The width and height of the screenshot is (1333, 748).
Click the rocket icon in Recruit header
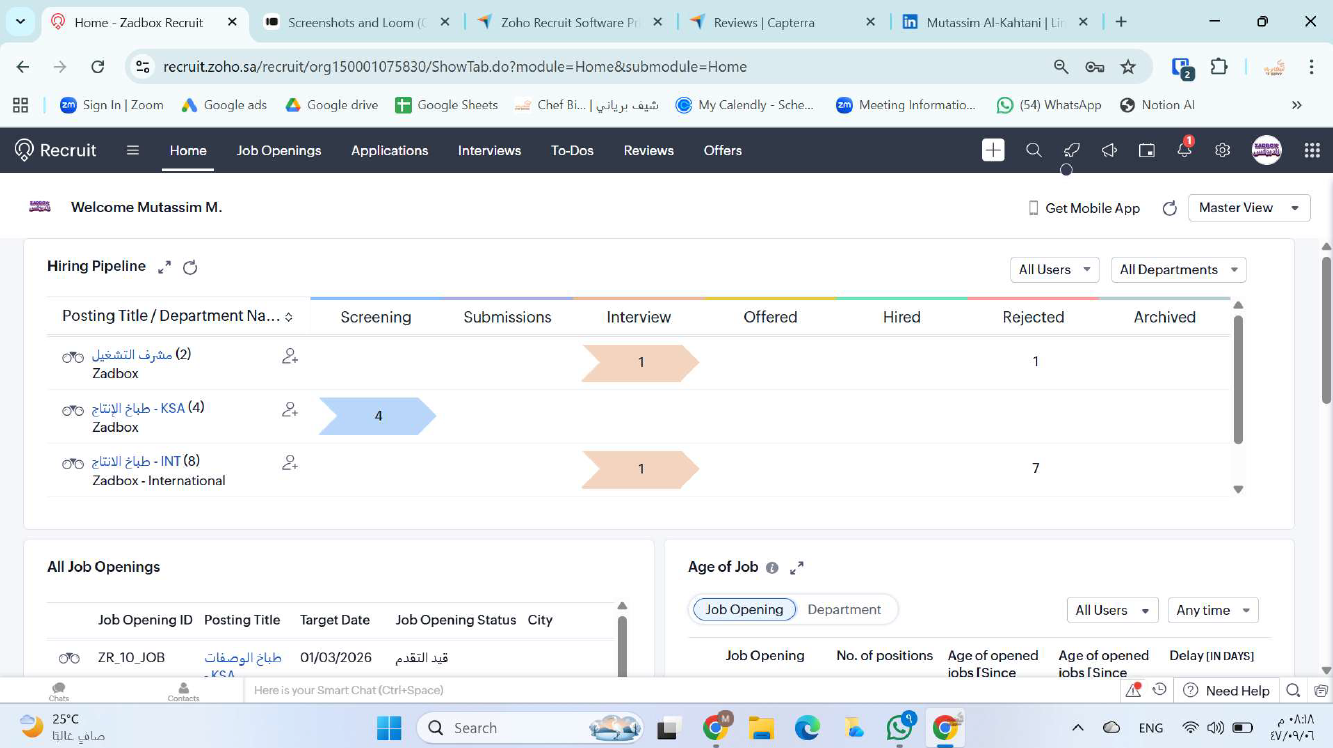(1071, 150)
